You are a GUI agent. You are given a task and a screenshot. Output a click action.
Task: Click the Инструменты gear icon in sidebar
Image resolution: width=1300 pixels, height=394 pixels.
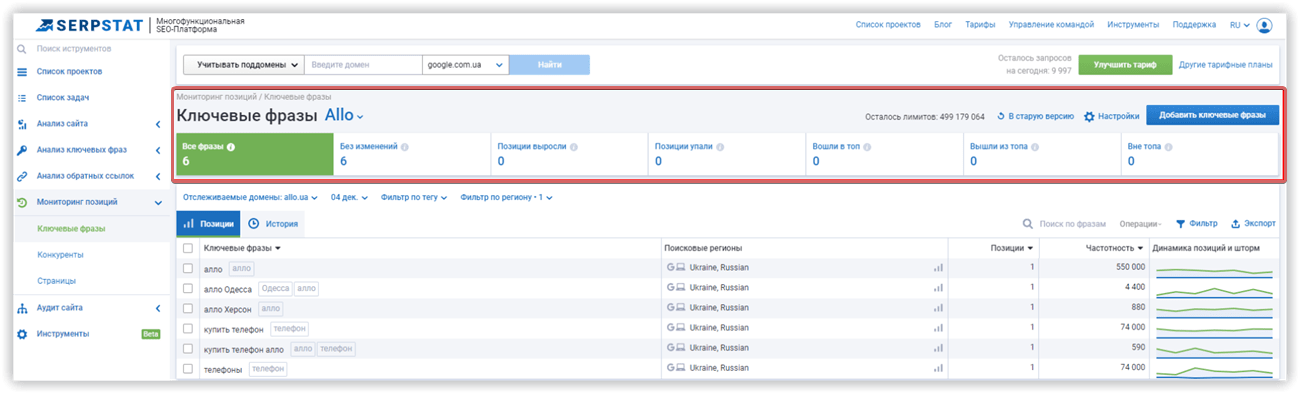(x=22, y=334)
